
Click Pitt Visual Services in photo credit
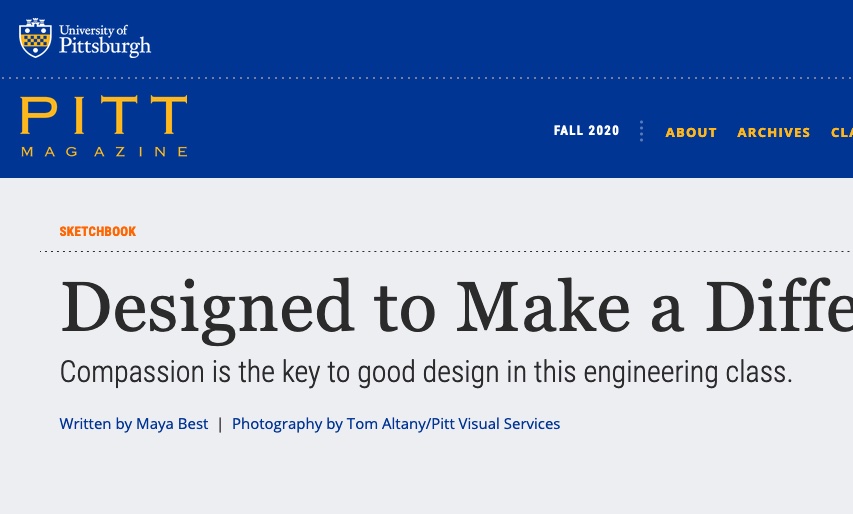click(x=496, y=424)
